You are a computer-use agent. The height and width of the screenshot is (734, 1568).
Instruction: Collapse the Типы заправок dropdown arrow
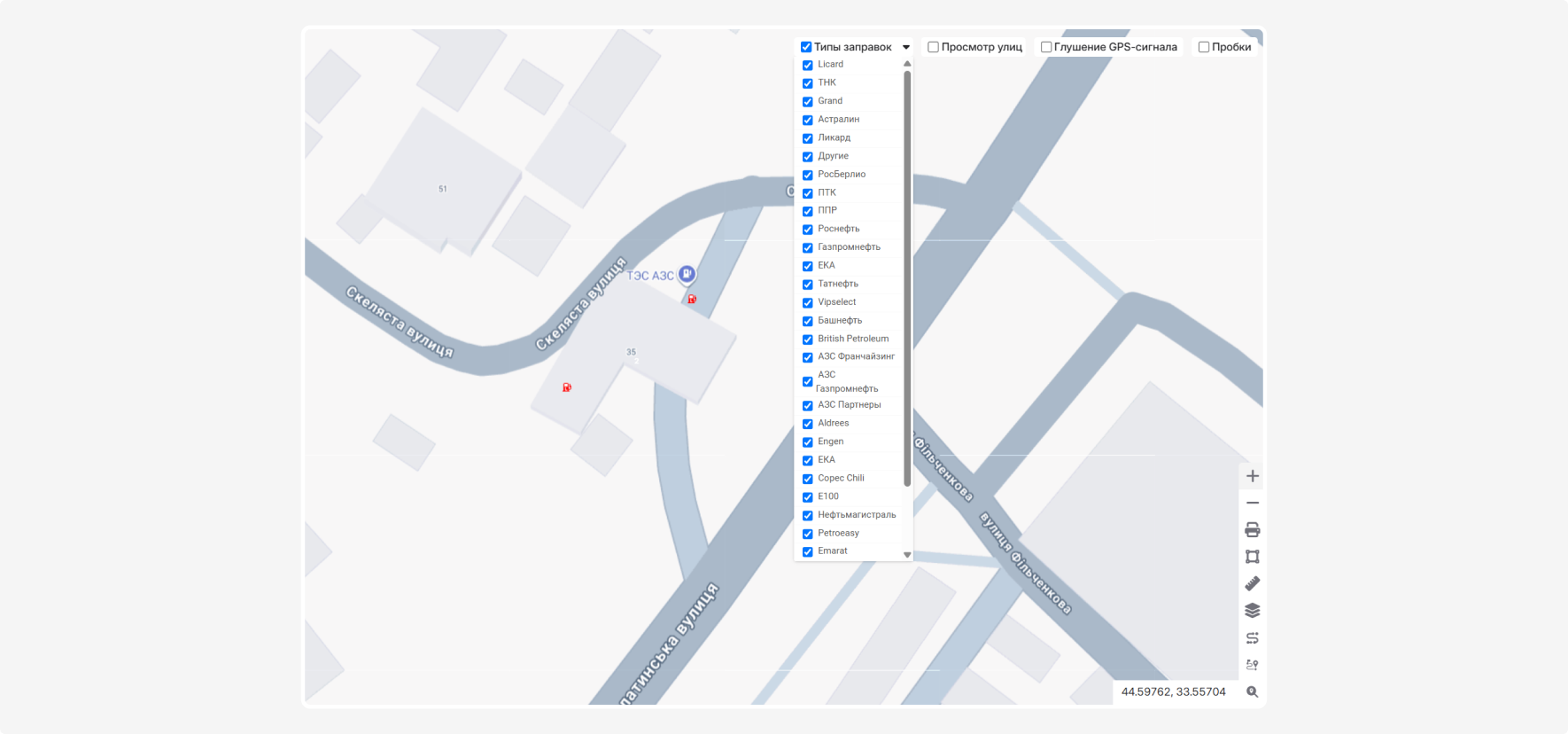pyautogui.click(x=906, y=47)
